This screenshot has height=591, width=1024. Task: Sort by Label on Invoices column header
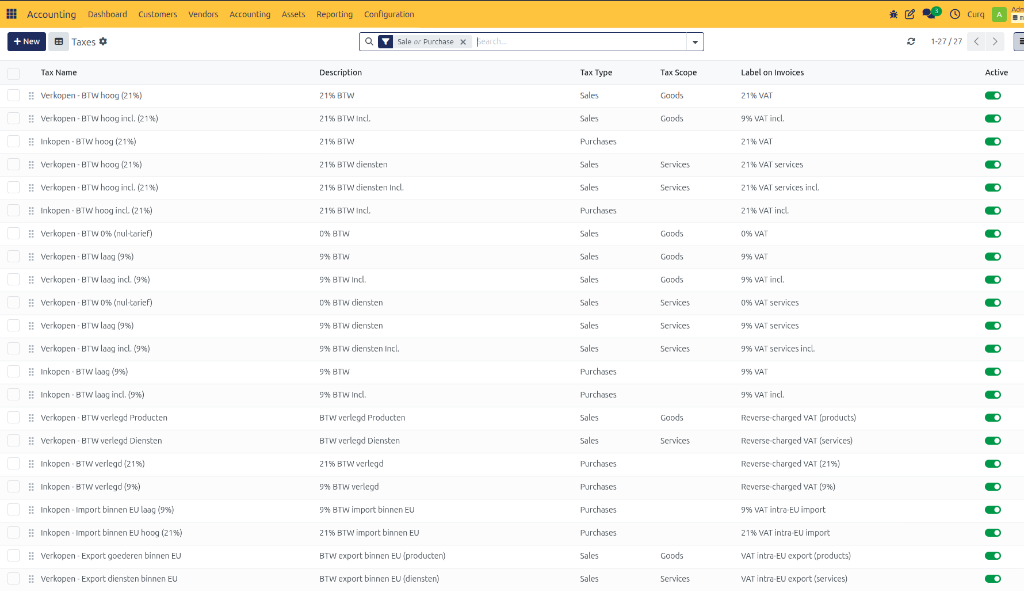pyautogui.click(x=772, y=72)
